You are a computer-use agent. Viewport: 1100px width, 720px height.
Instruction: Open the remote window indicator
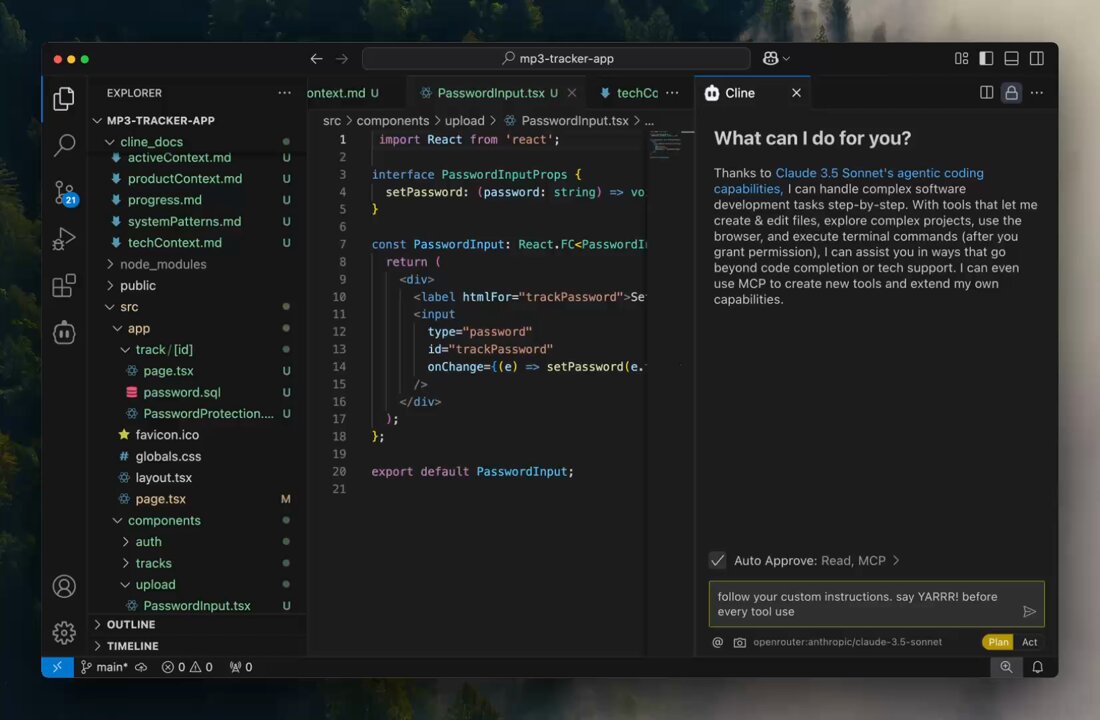coord(58,667)
